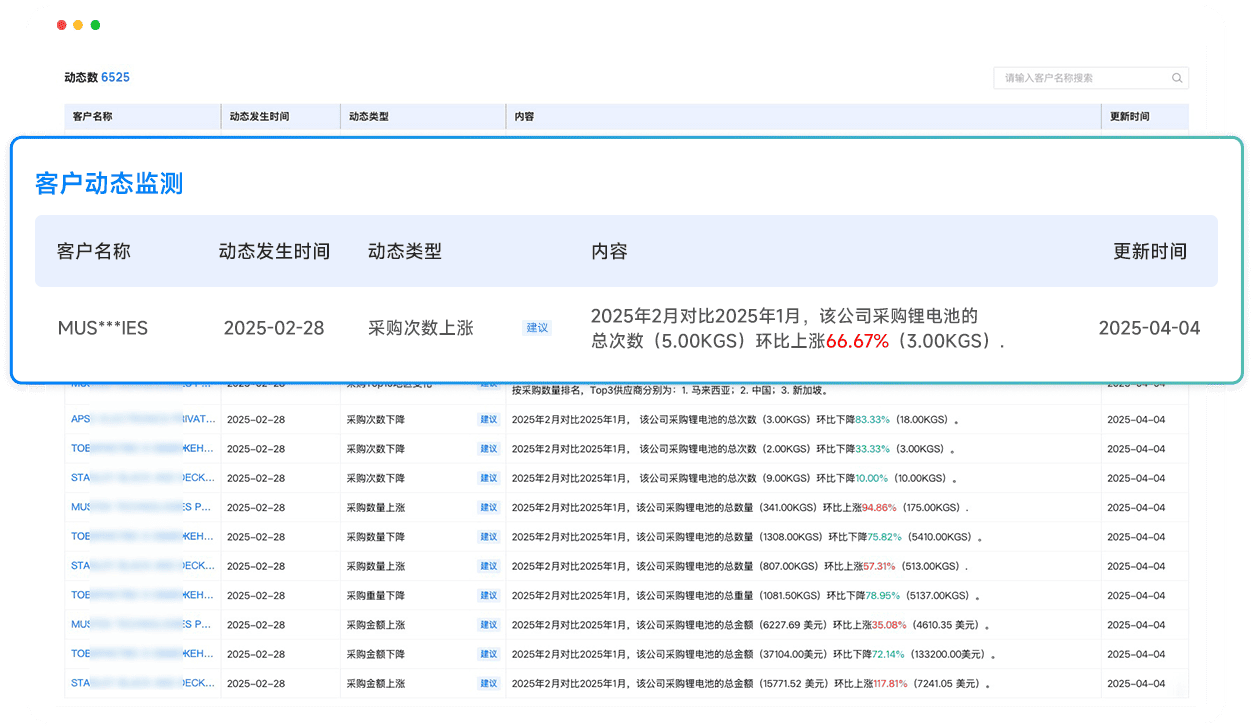The image size is (1252, 728).
Task: Open the STA customer link in the last row
Action: 140,683
